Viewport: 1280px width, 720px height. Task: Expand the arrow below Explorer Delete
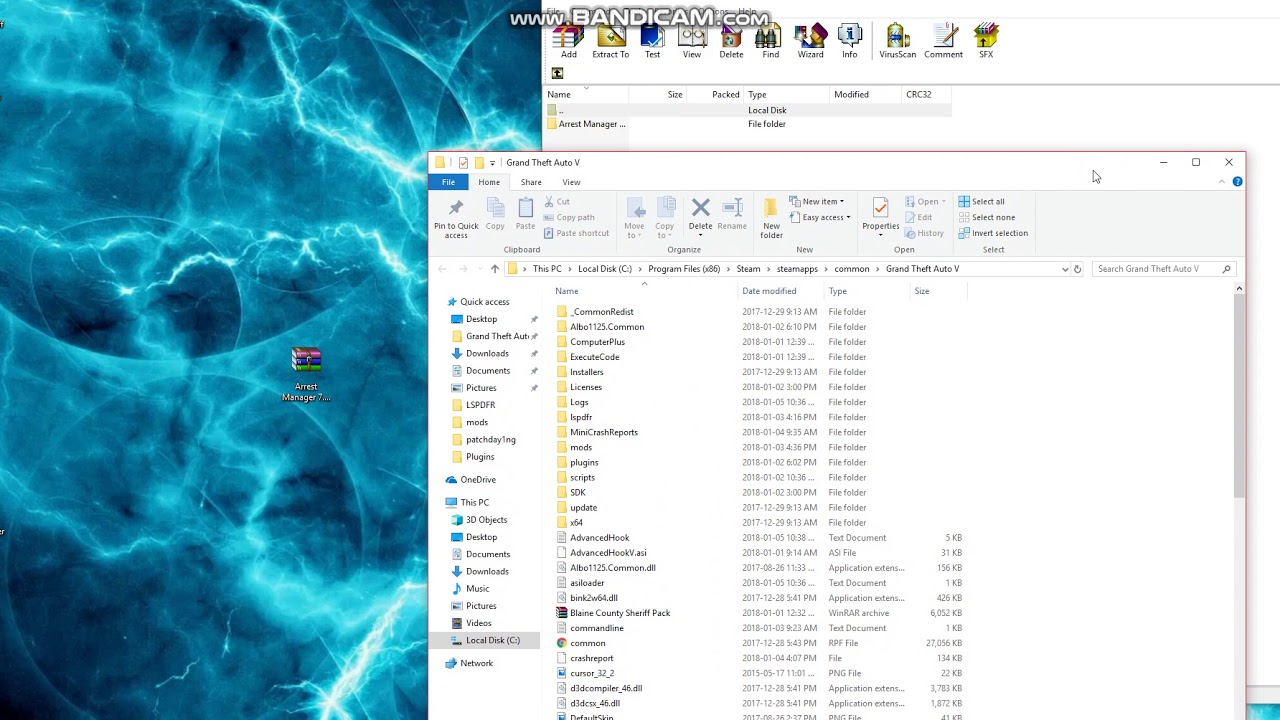click(700, 236)
